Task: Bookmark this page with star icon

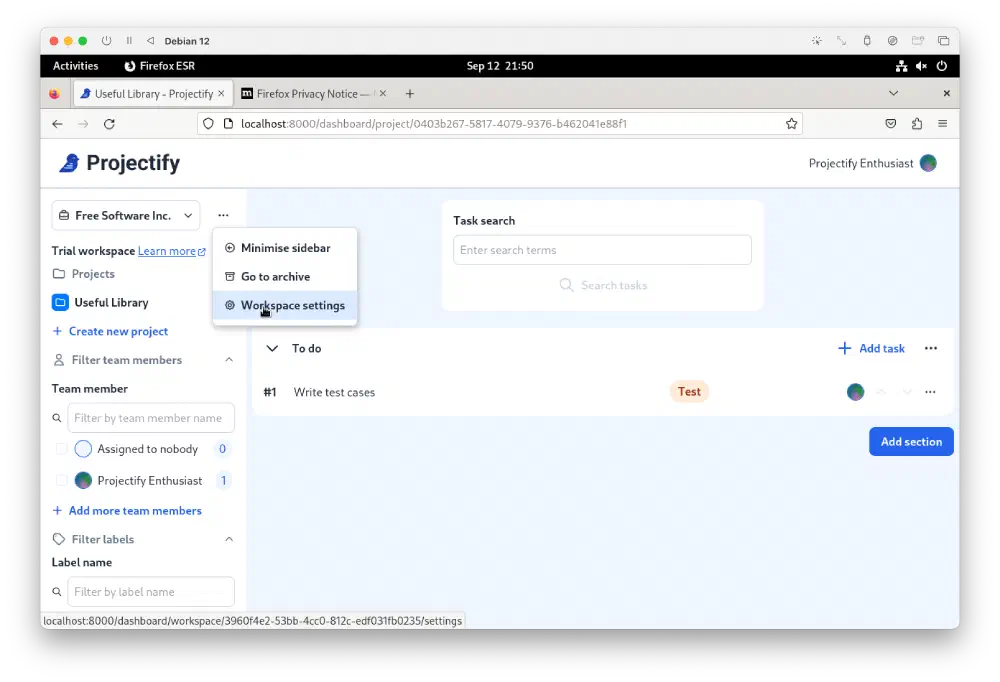Action: click(x=791, y=124)
